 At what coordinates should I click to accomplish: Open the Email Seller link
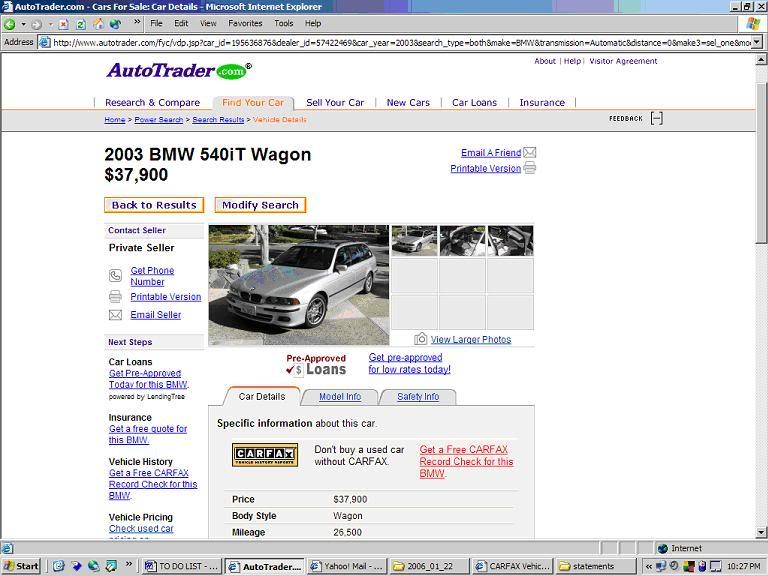point(156,315)
